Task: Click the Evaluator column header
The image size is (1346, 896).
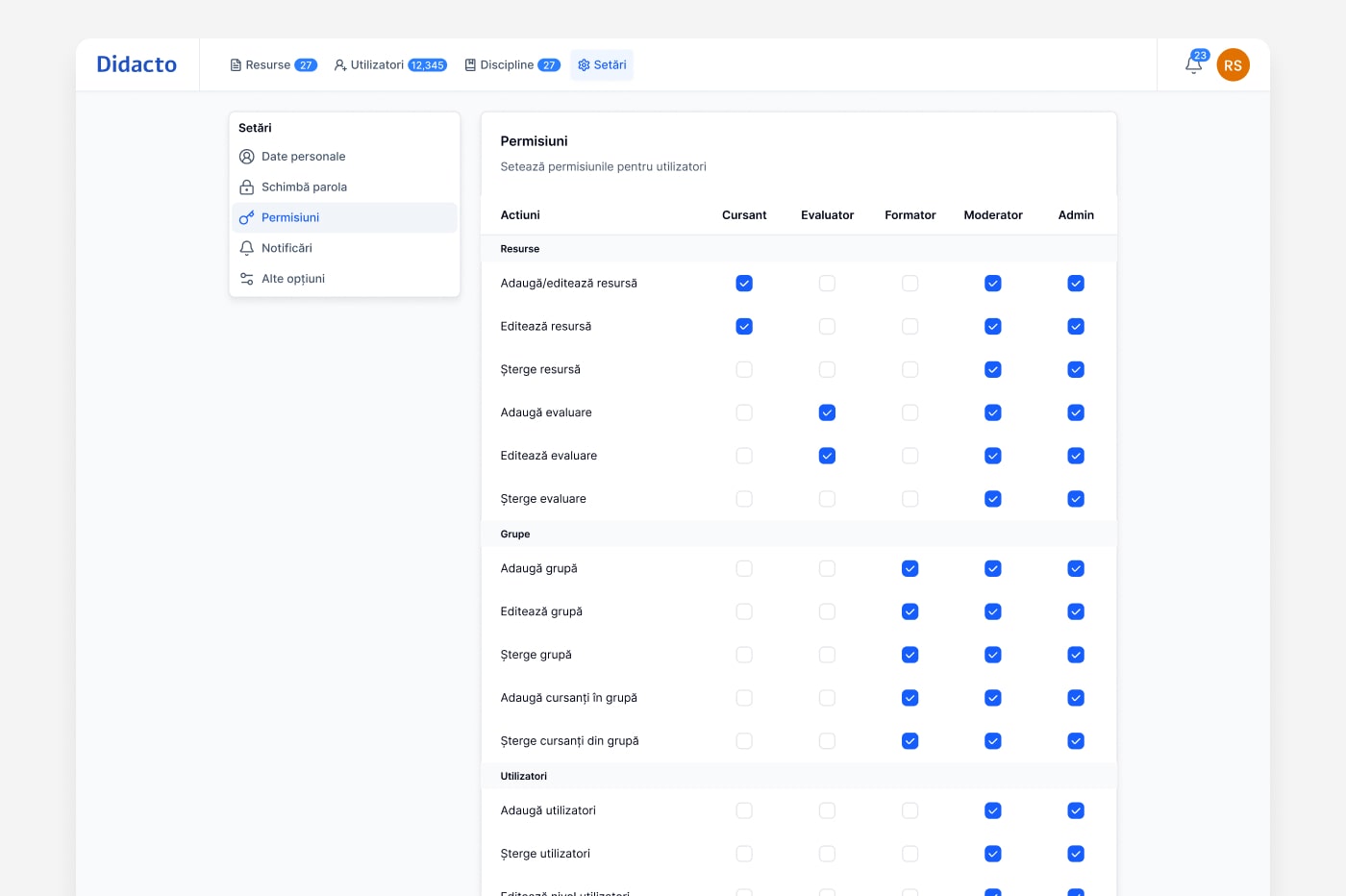Action: tap(827, 215)
